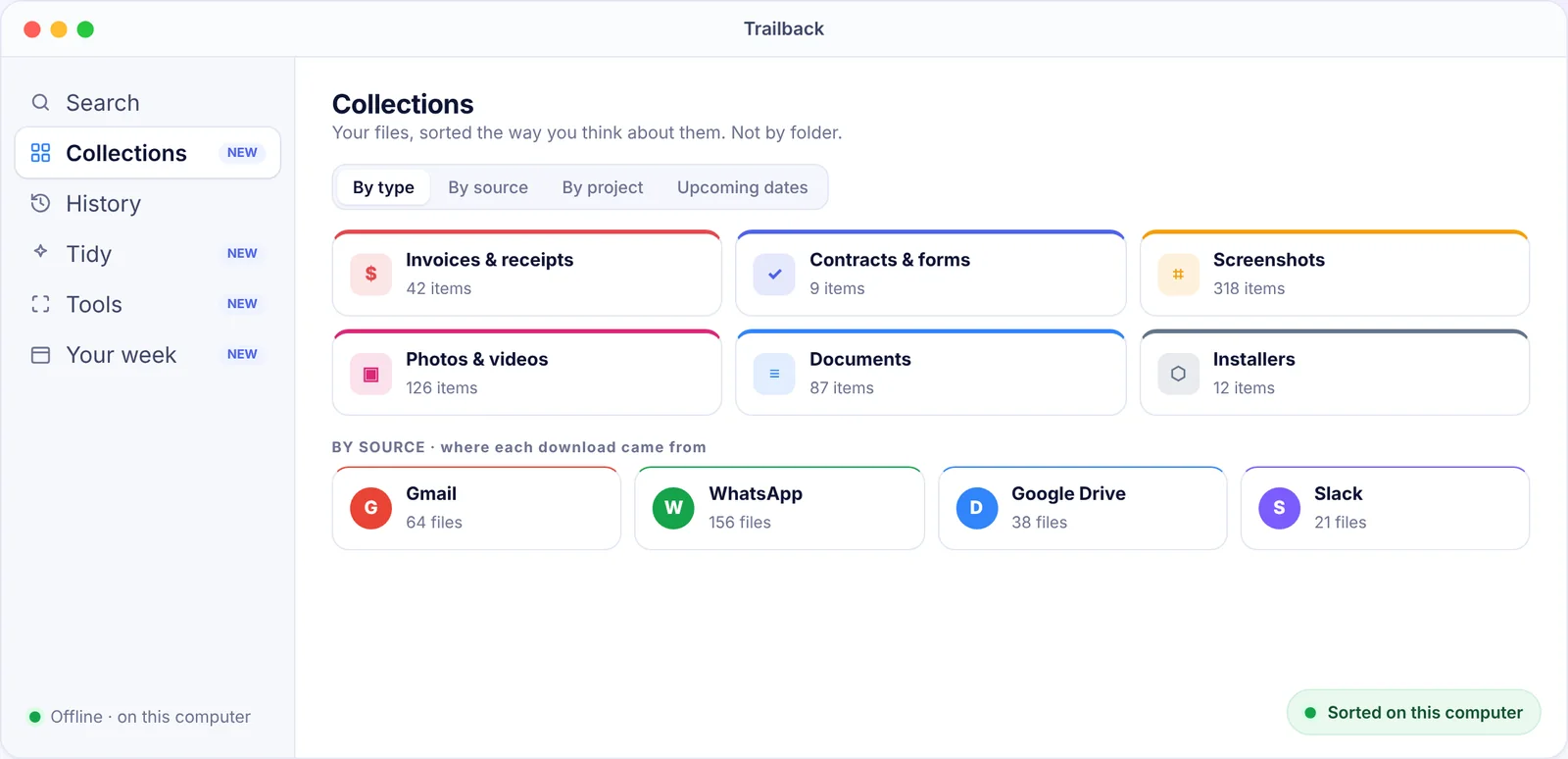Open Tools from the sidebar
This screenshot has width=1568, height=759.
coord(148,304)
